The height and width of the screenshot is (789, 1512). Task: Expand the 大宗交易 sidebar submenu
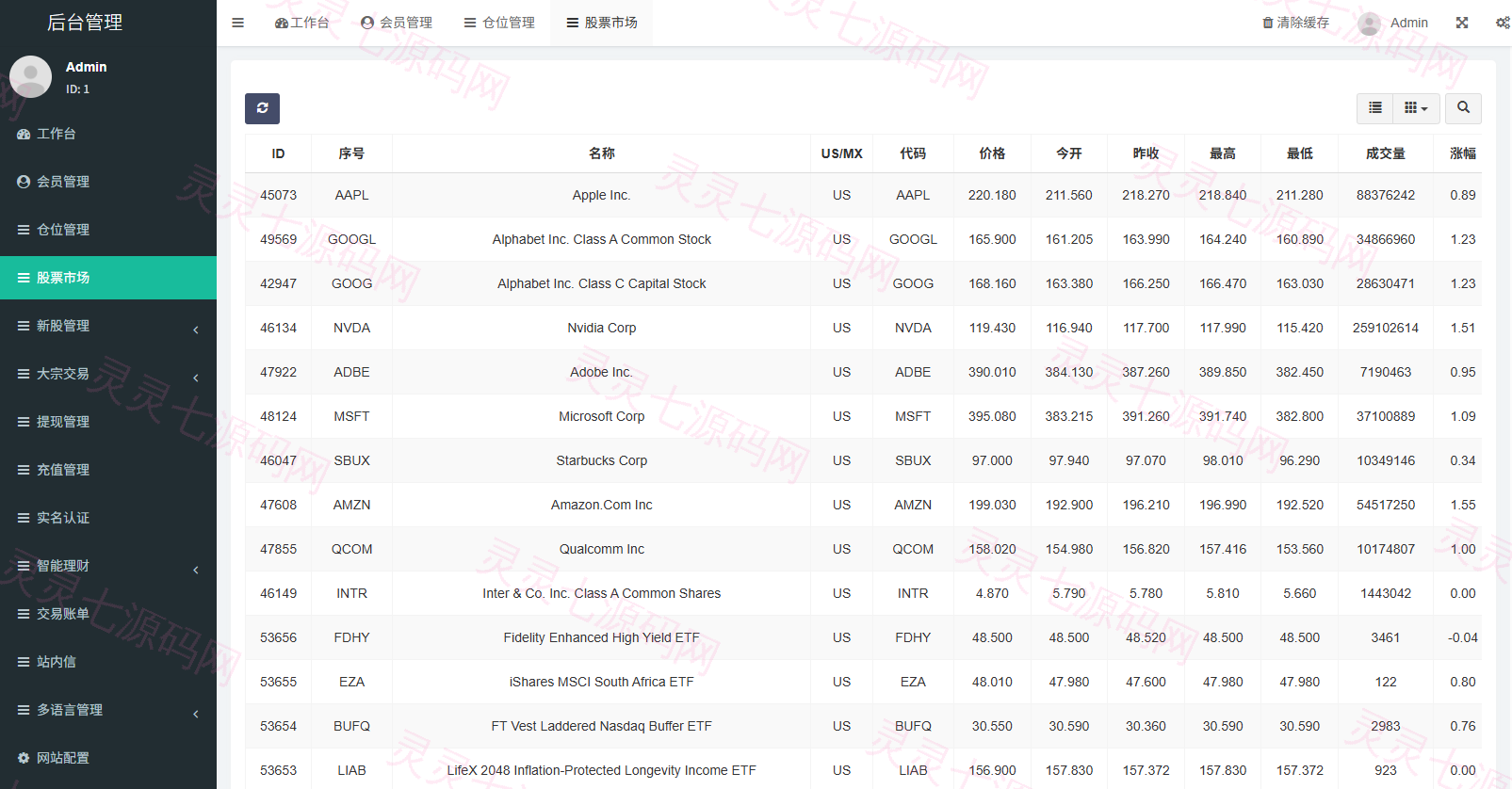108,374
